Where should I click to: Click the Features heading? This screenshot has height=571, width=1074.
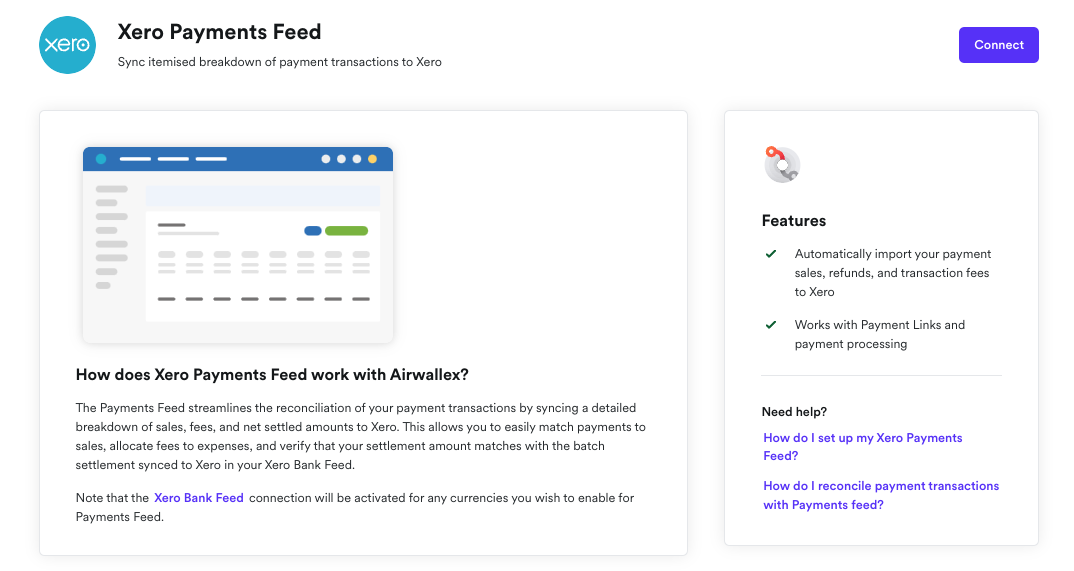tap(794, 221)
